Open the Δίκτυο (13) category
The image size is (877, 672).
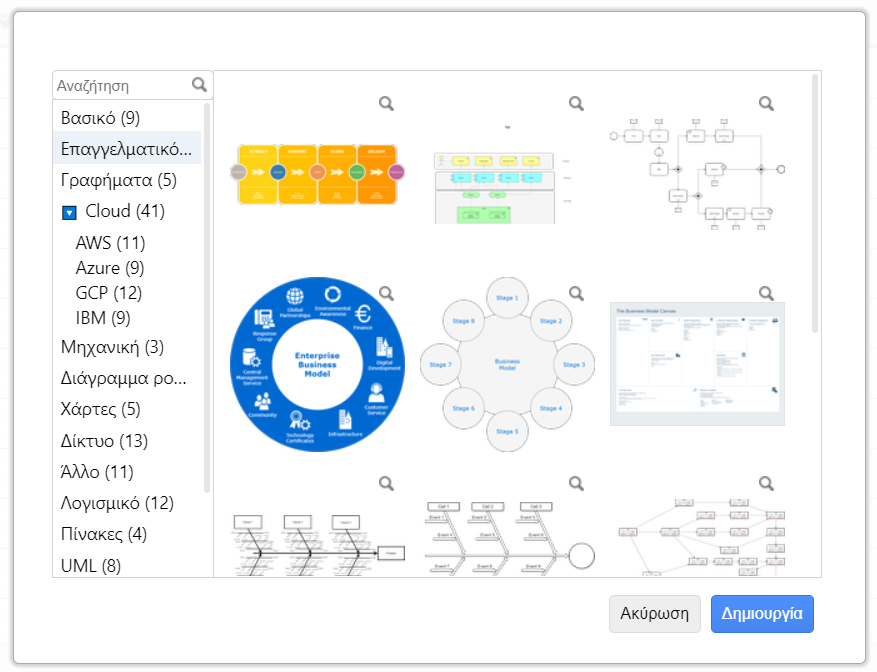(104, 441)
